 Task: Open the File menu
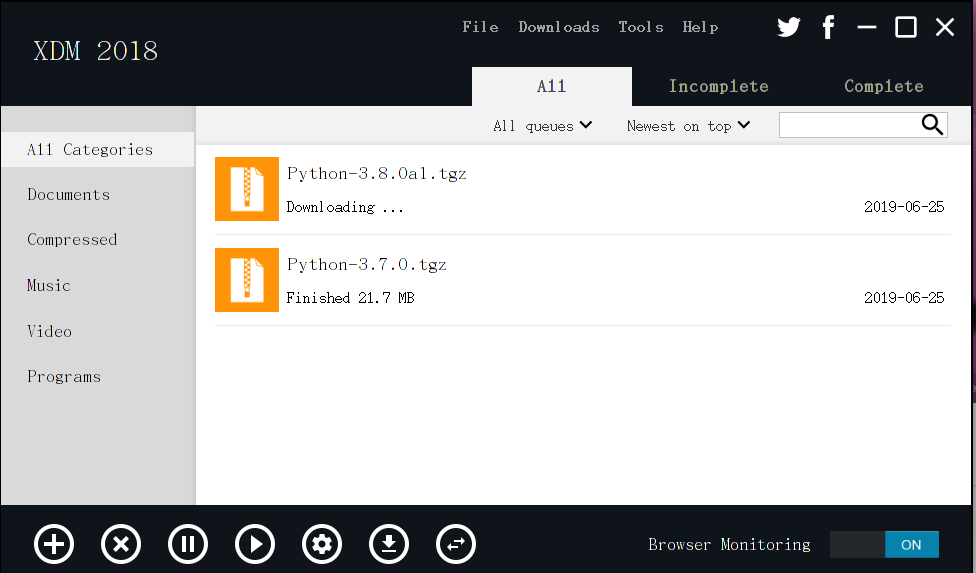coord(481,27)
